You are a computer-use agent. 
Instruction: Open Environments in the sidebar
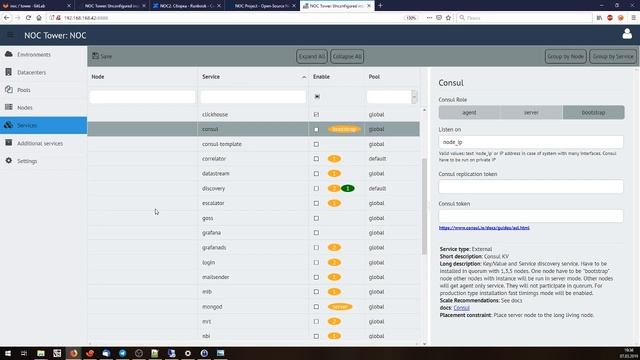coord(43,54)
